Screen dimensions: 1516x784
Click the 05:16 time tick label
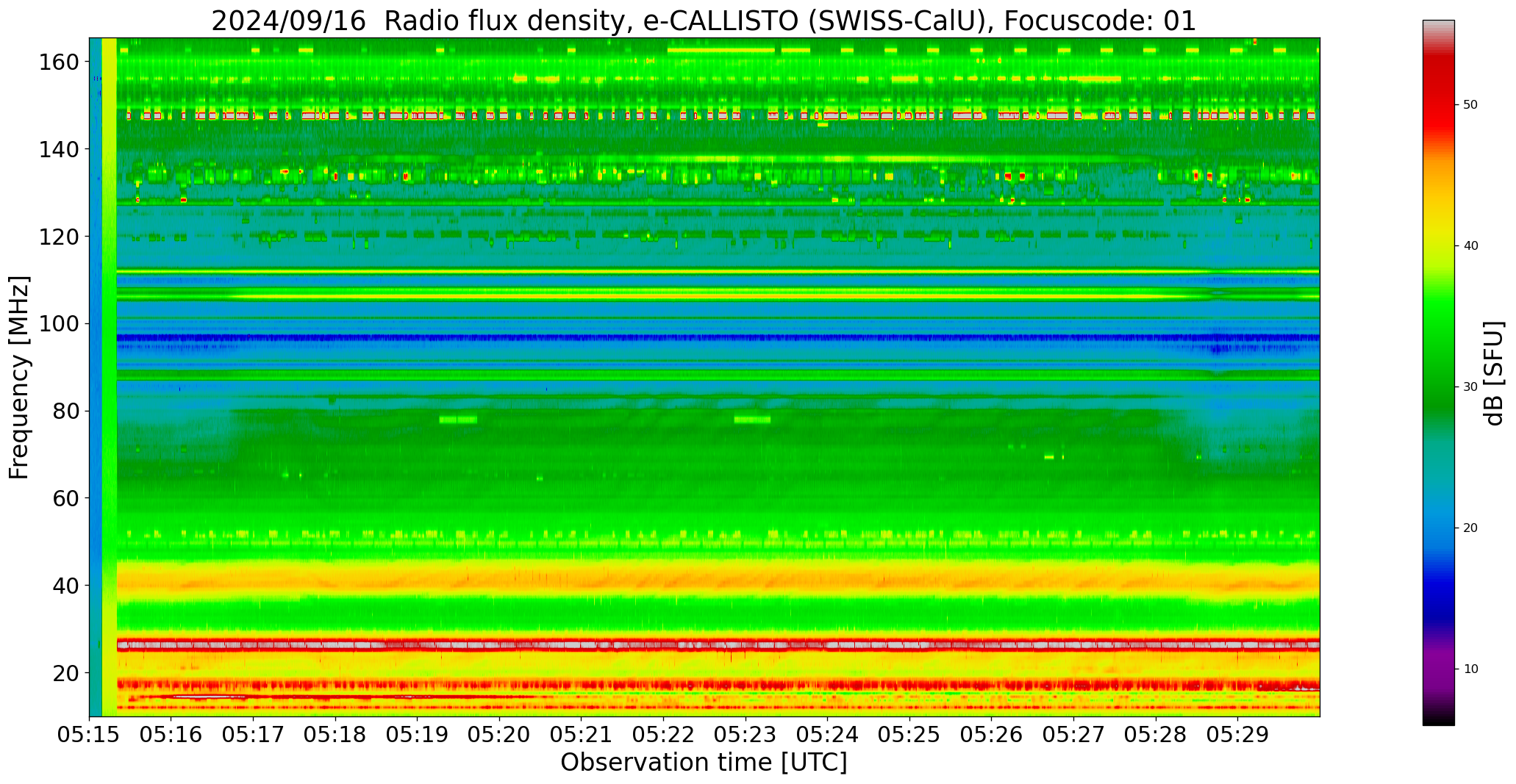[x=171, y=736]
